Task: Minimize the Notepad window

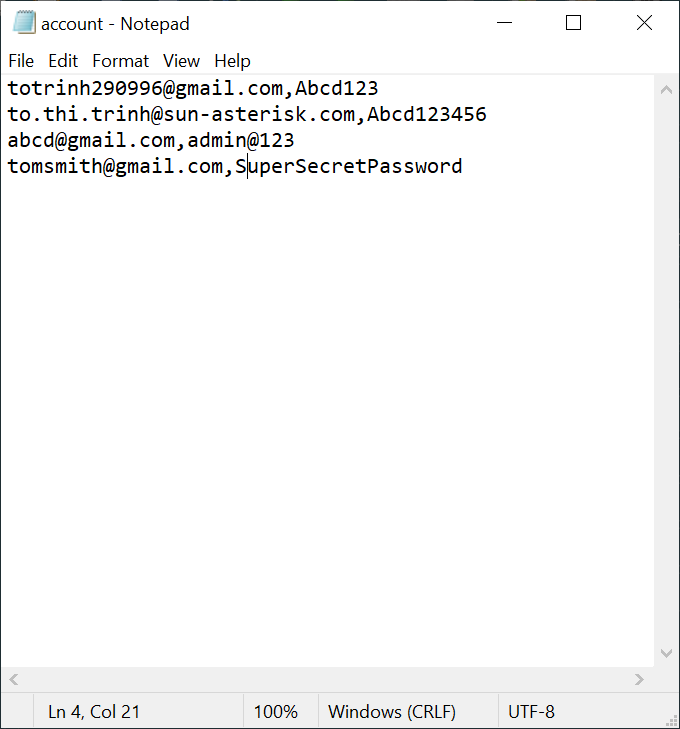Action: pos(502,23)
